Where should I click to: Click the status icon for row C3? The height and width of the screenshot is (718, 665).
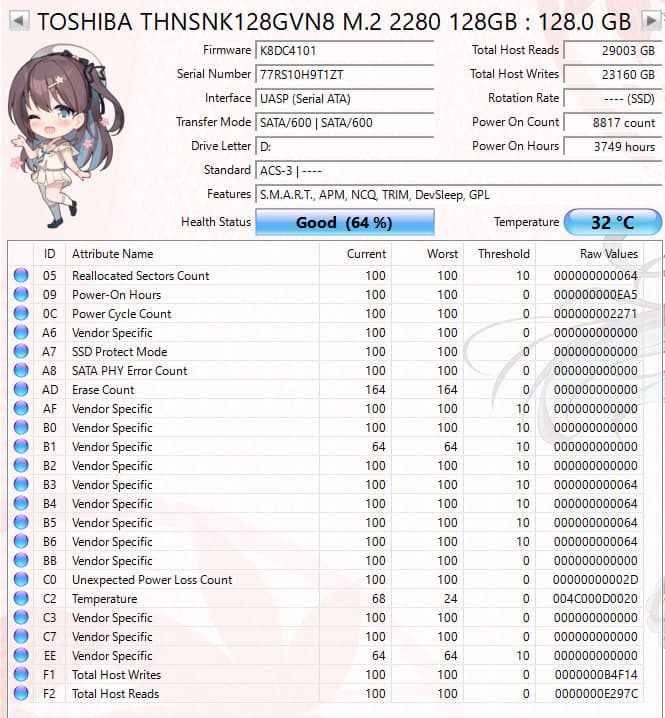(21, 617)
